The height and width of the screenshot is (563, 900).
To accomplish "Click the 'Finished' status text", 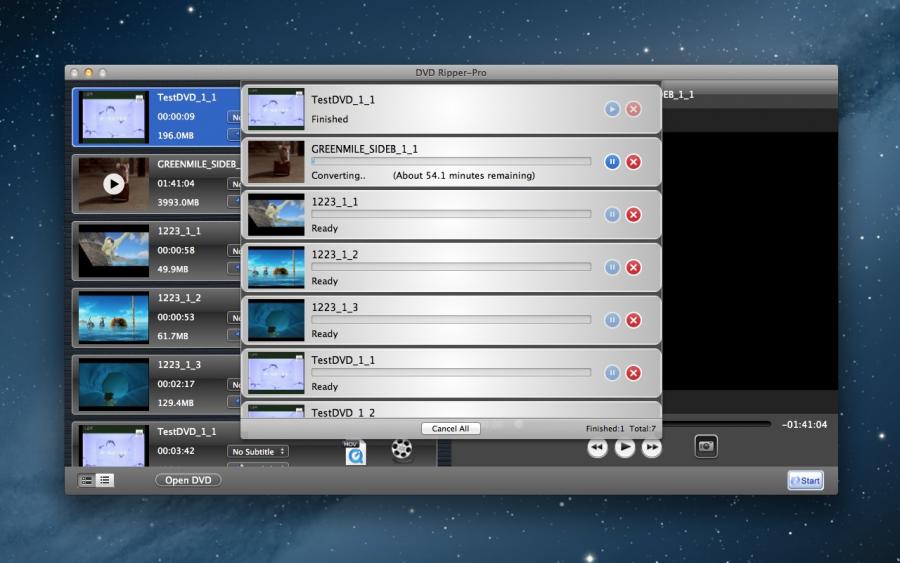I will tap(329, 119).
